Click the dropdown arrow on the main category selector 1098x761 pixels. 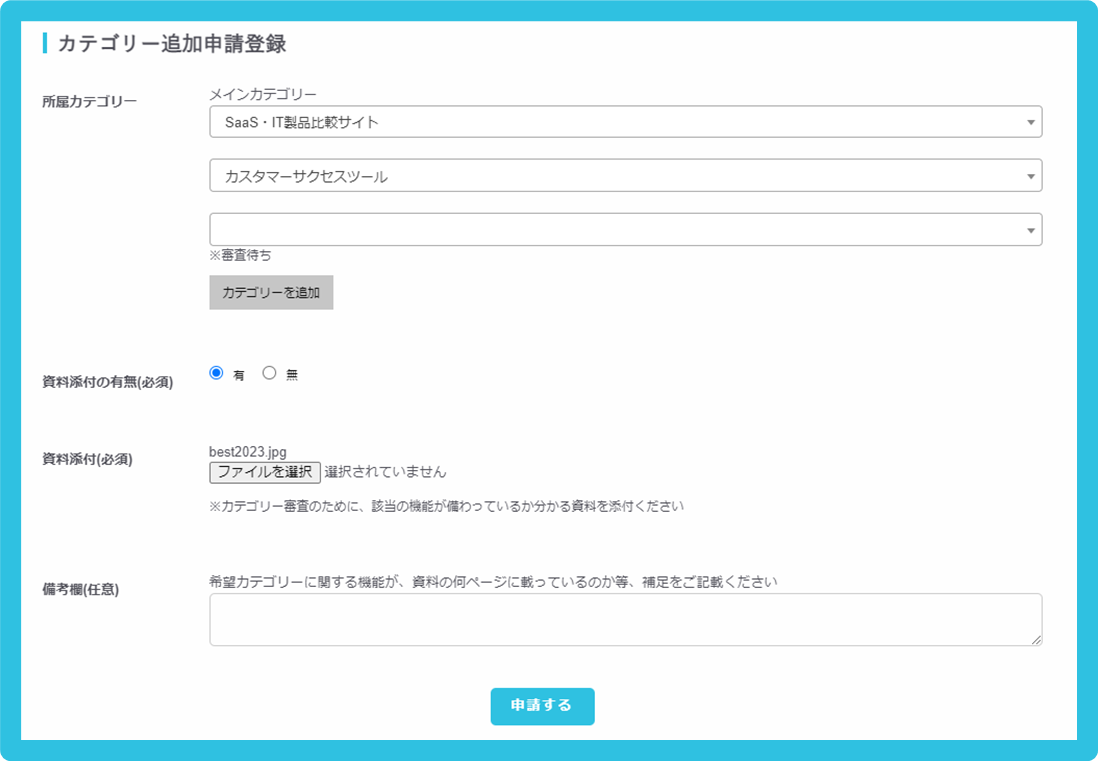coord(1032,121)
